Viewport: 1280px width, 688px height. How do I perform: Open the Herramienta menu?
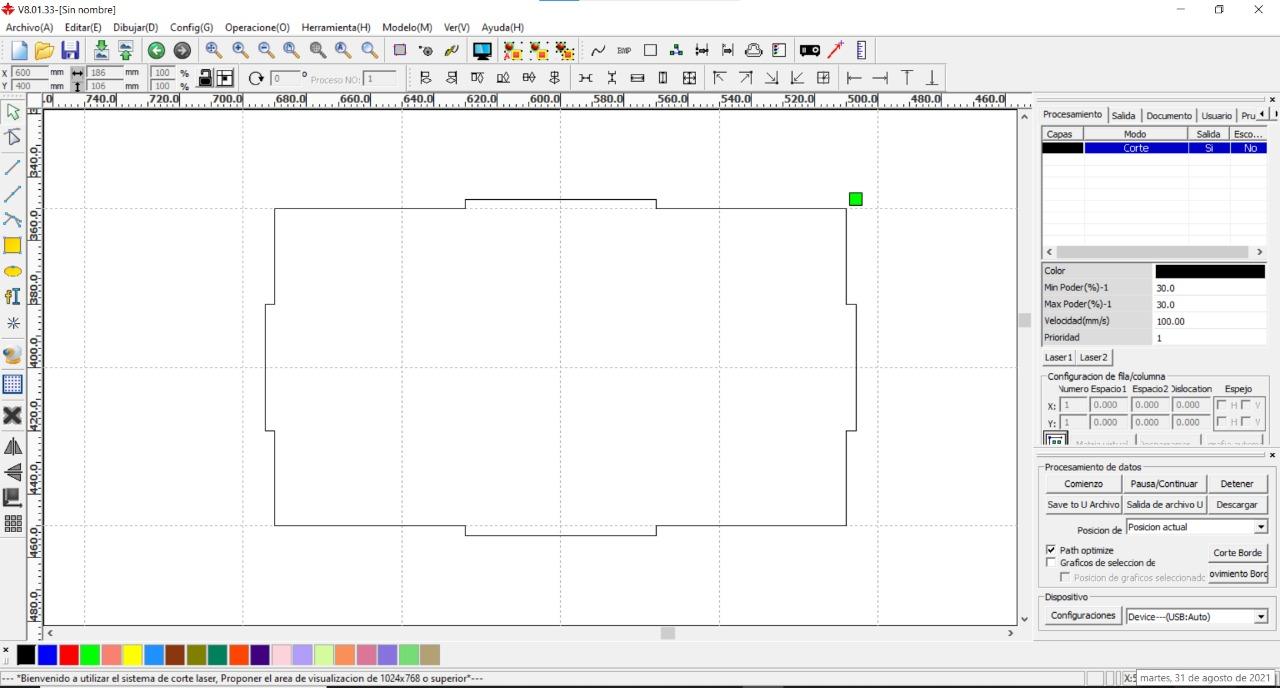pyautogui.click(x=335, y=27)
